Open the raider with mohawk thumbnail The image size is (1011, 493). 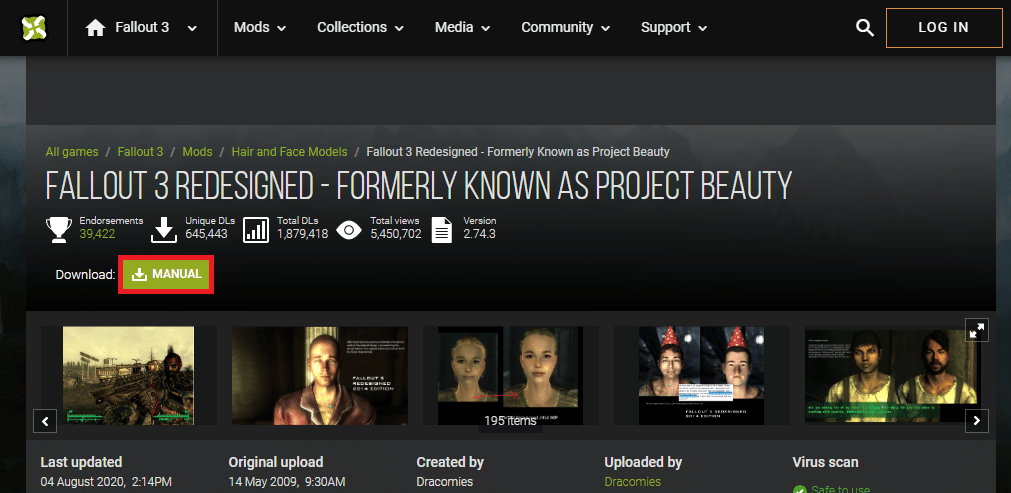click(128, 375)
